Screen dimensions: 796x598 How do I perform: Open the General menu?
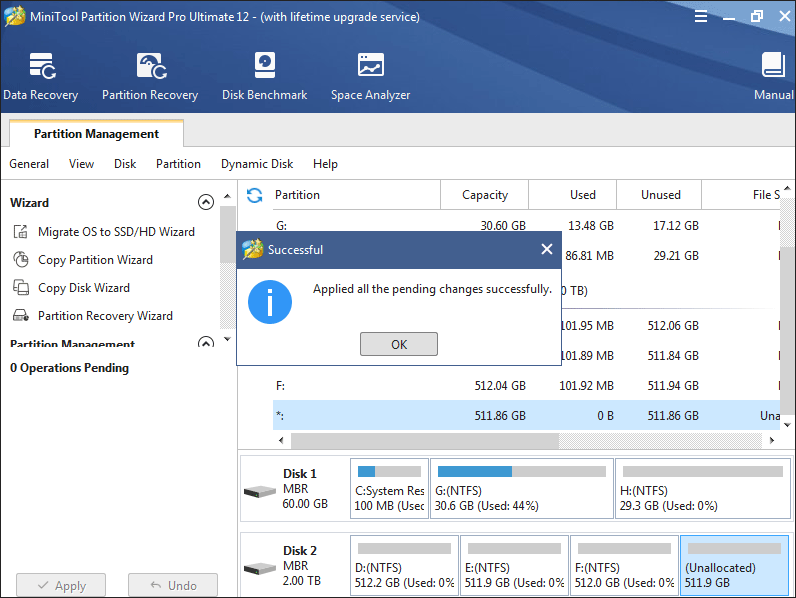[29, 164]
